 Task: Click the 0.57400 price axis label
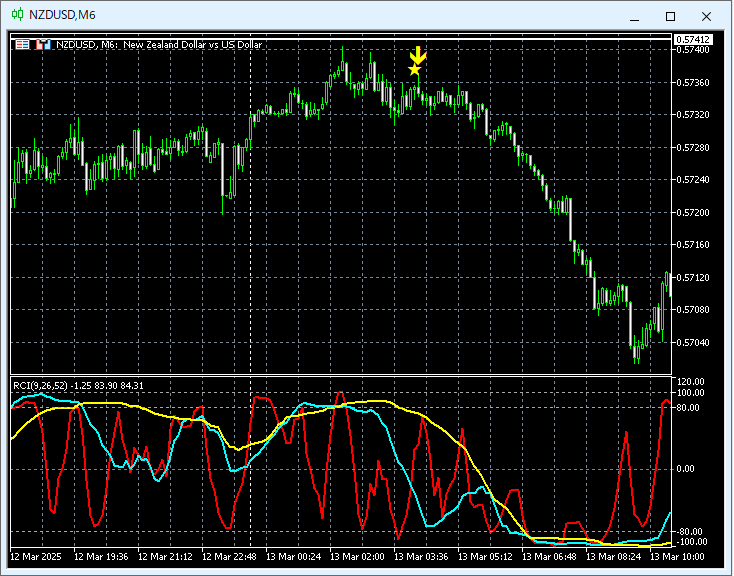coord(693,50)
